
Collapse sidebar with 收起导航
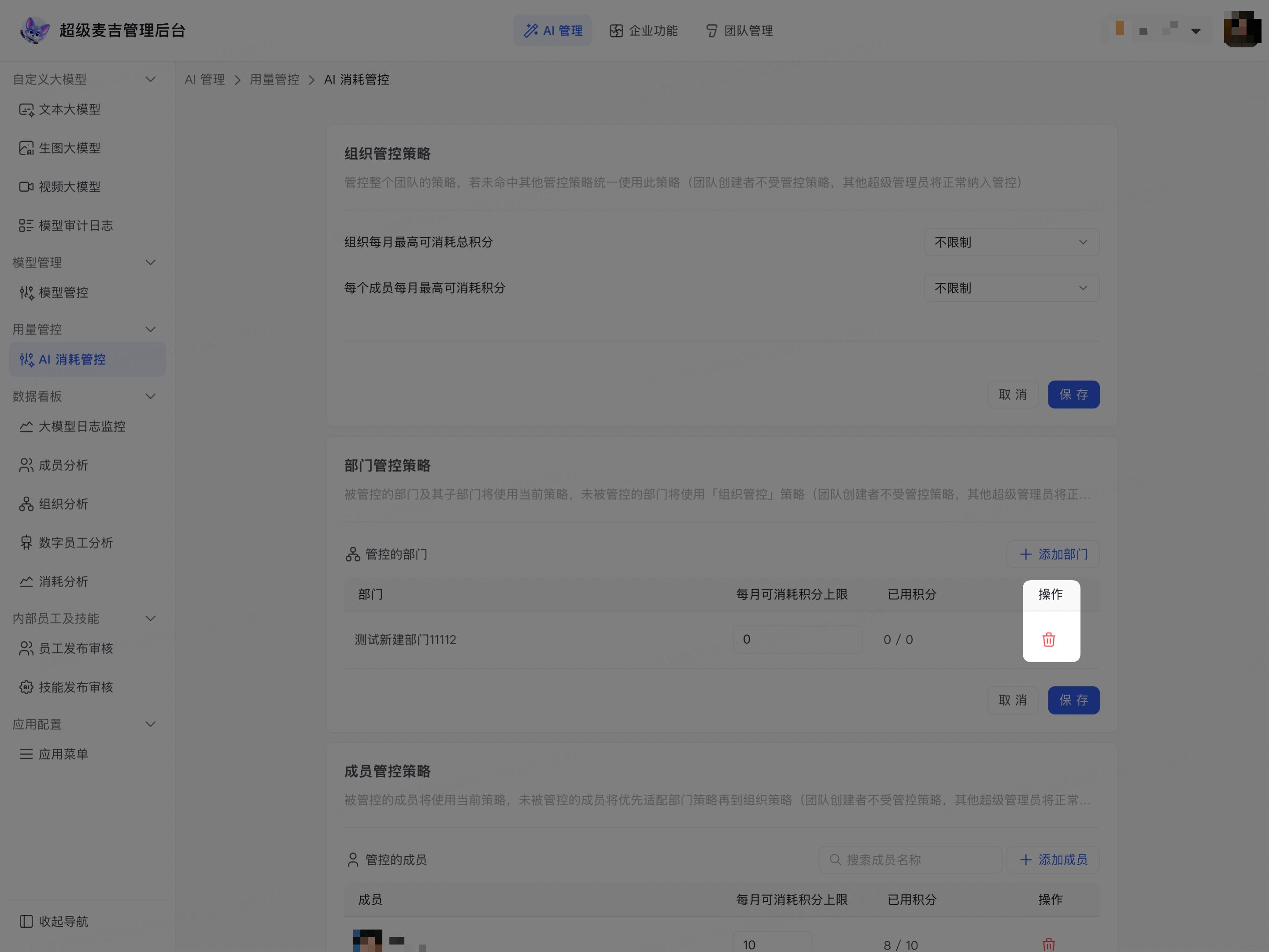tap(55, 921)
